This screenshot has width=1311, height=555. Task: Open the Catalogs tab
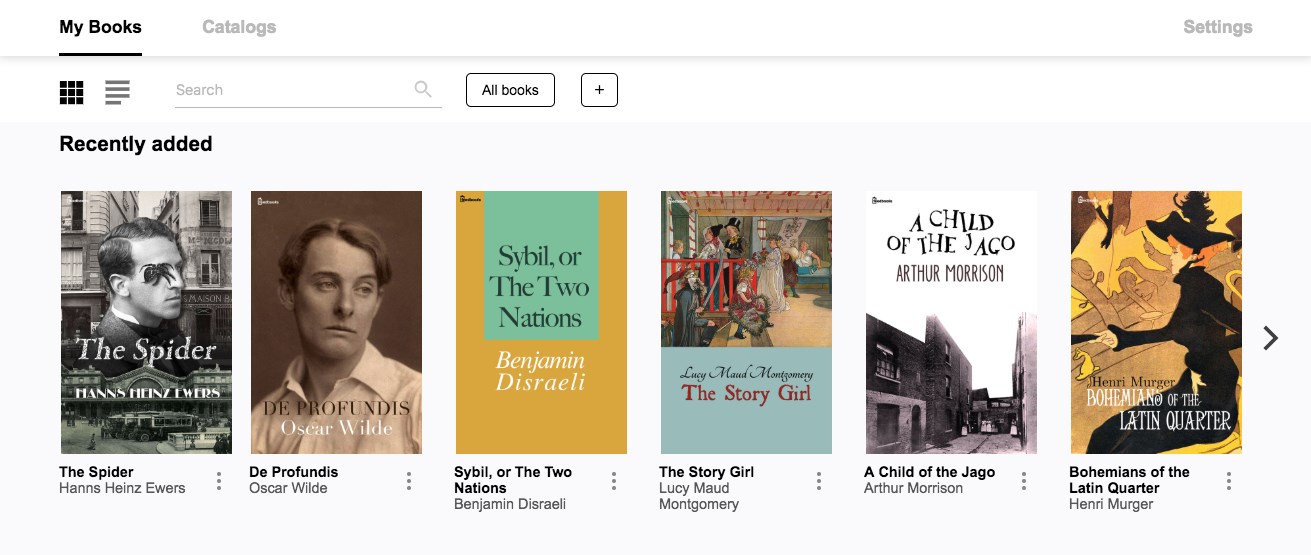click(x=239, y=27)
